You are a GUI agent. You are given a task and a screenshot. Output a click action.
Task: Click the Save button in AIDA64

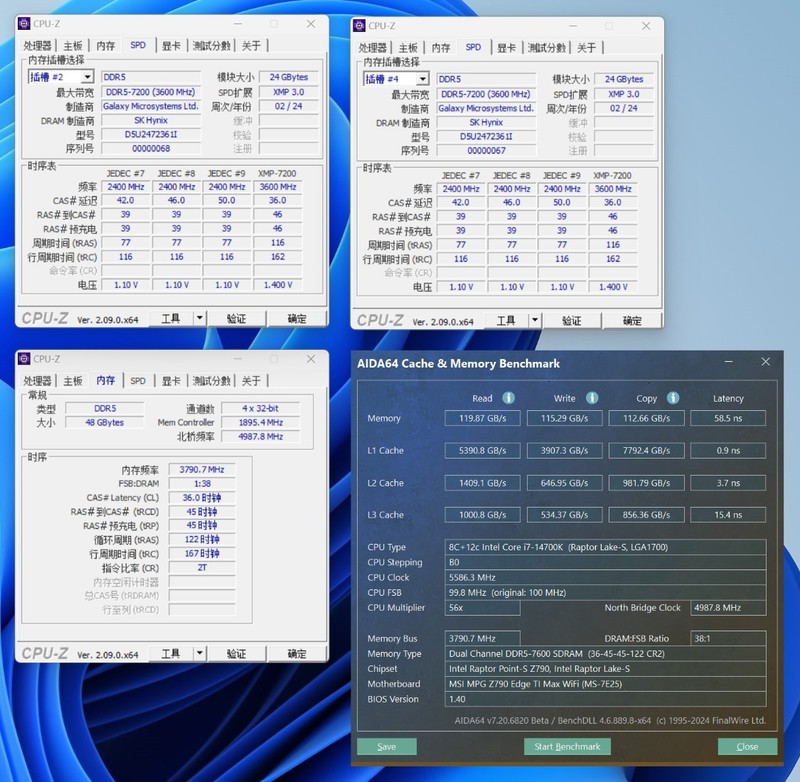tap(386, 746)
